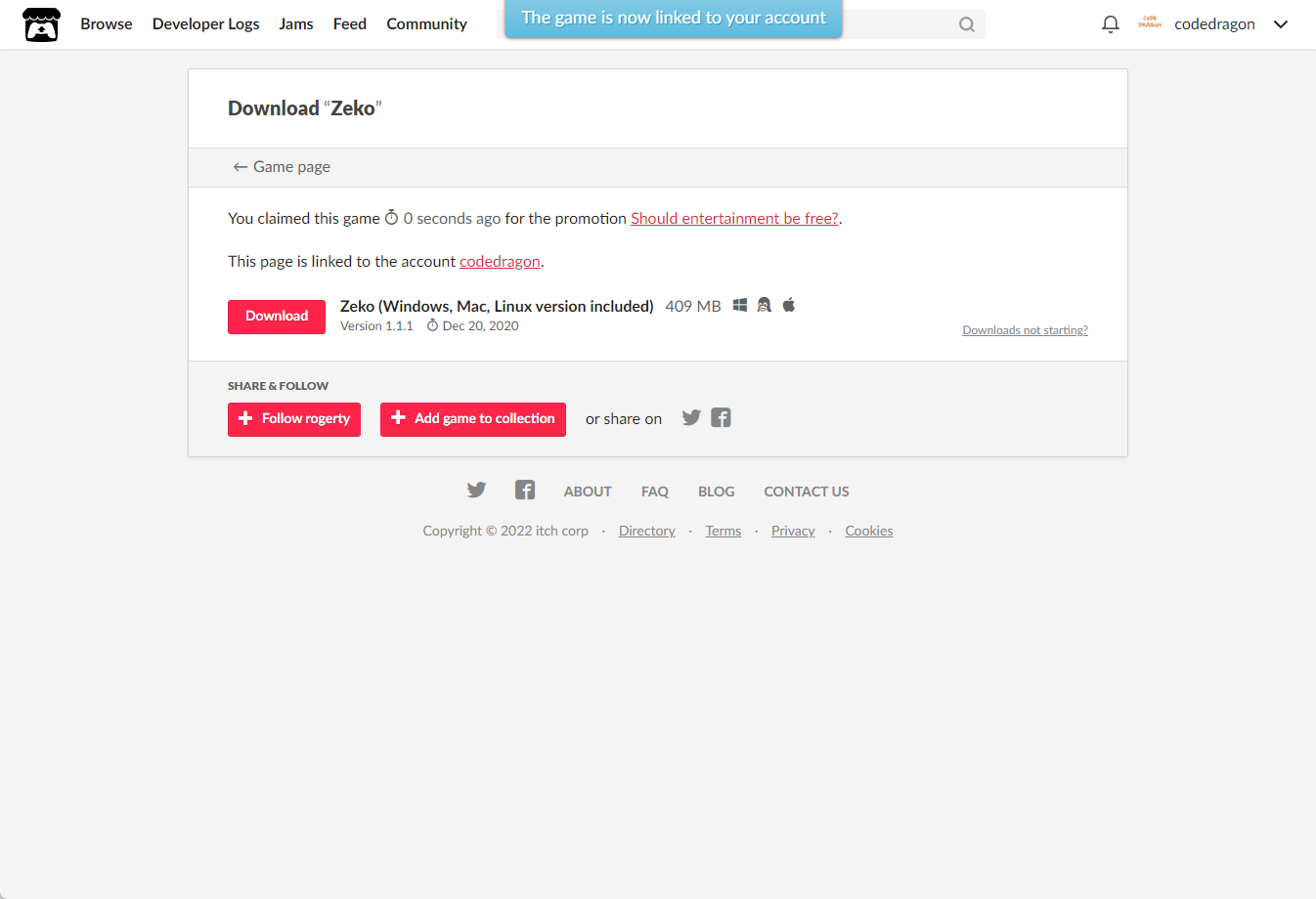Open the Directory link
Screen dimensions: 1316x899
[647, 531]
